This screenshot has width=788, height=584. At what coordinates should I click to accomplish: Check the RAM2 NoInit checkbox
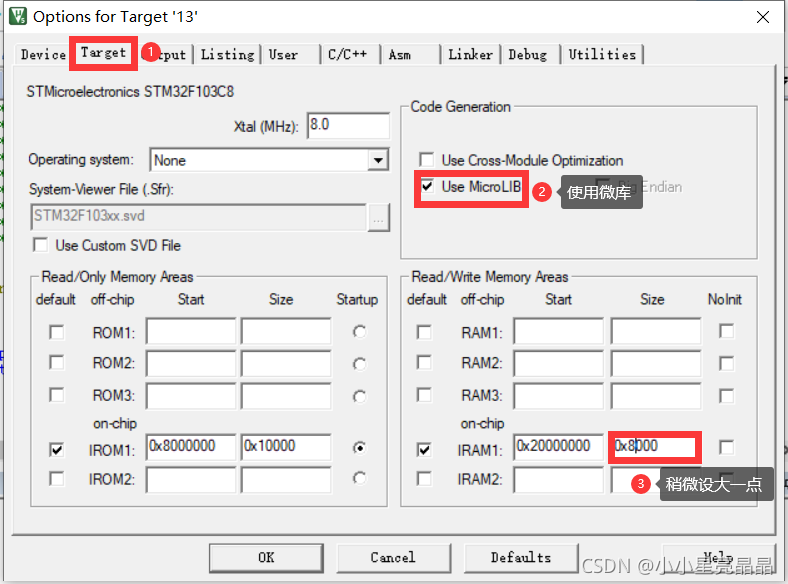[727, 363]
